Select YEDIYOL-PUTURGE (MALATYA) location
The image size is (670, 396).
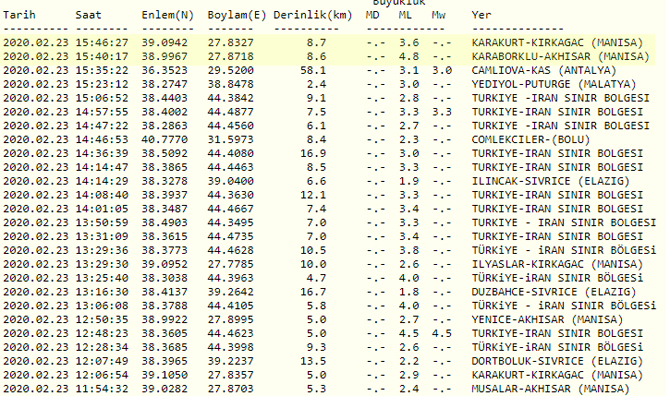tap(554, 84)
